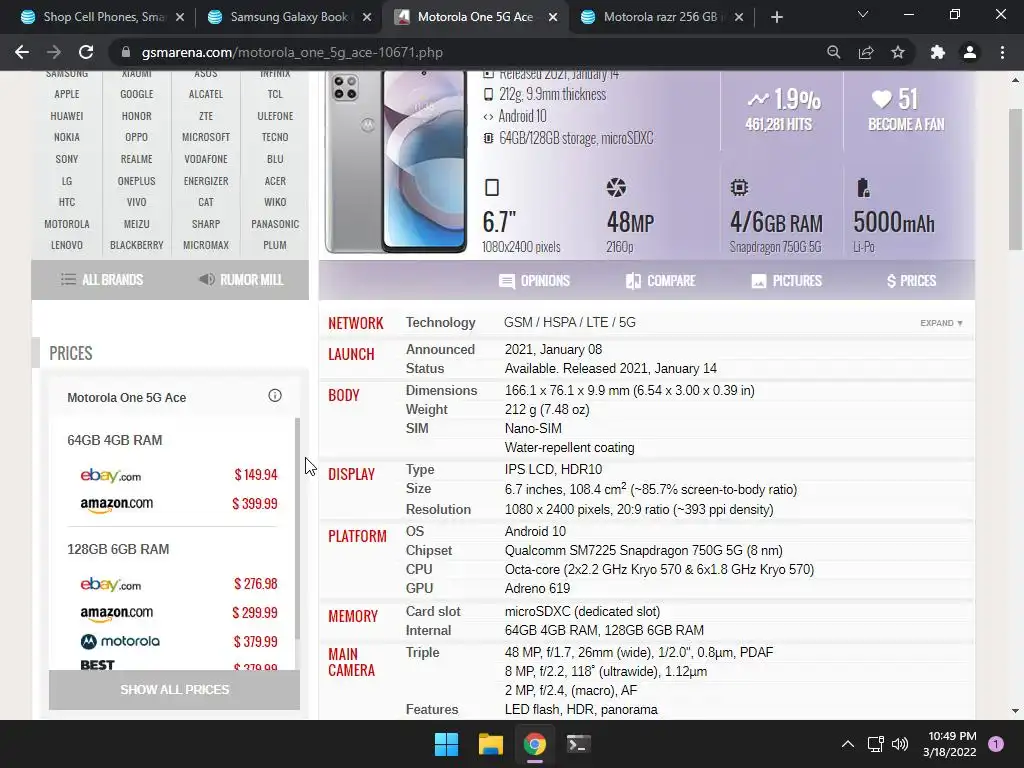Viewport: 1024px width, 768px height.
Task: Switch to Samsung Galaxy Book tab
Action: [x=289, y=17]
